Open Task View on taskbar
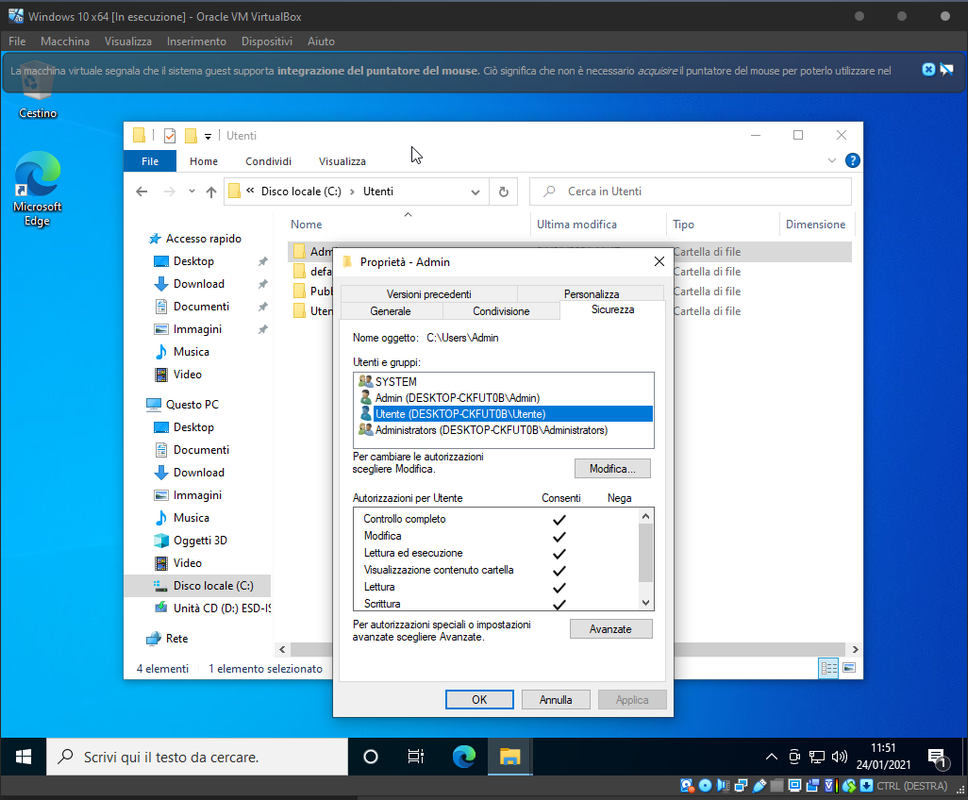 (x=416, y=757)
